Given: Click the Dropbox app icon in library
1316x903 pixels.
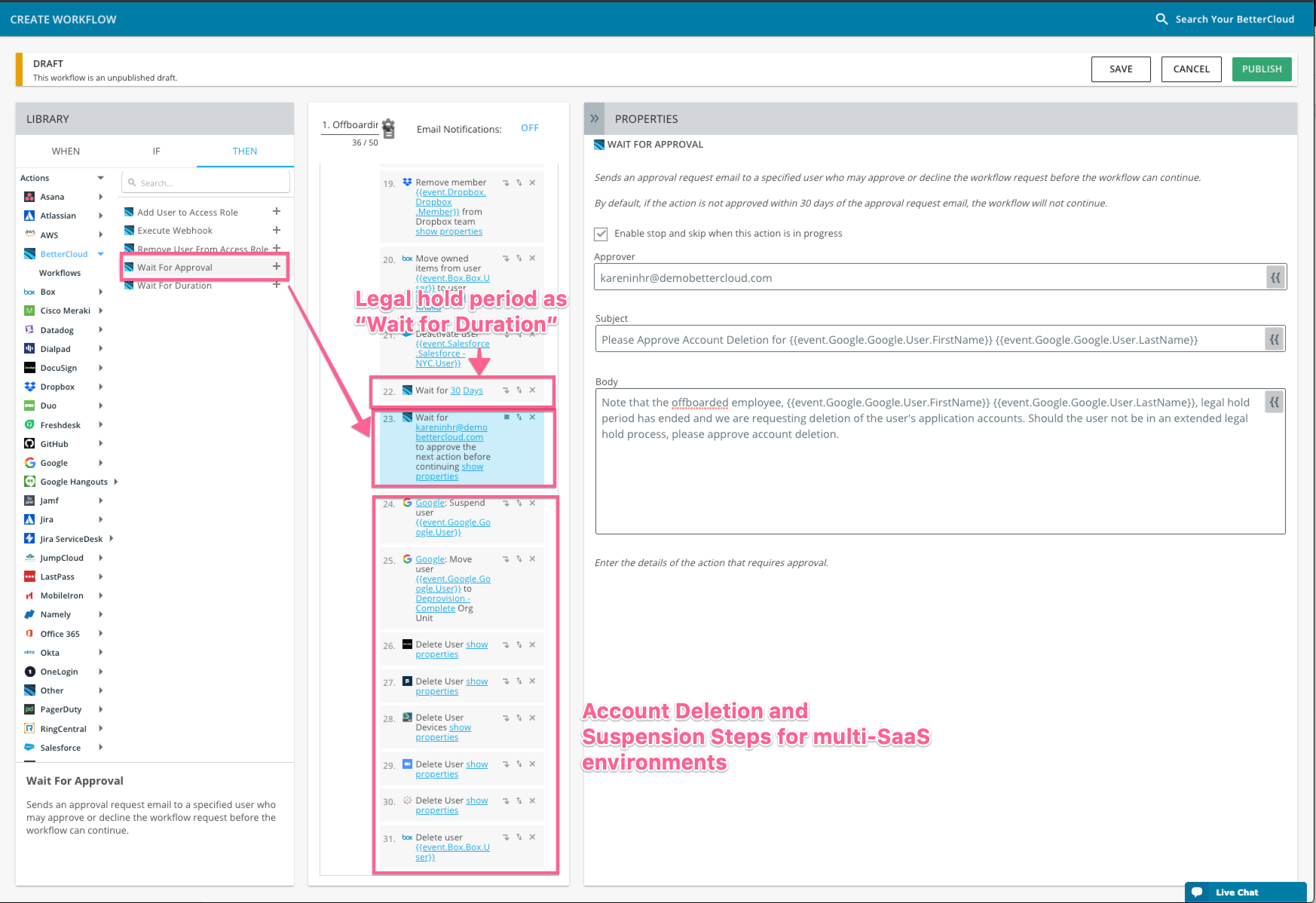Looking at the screenshot, I should pos(29,387).
